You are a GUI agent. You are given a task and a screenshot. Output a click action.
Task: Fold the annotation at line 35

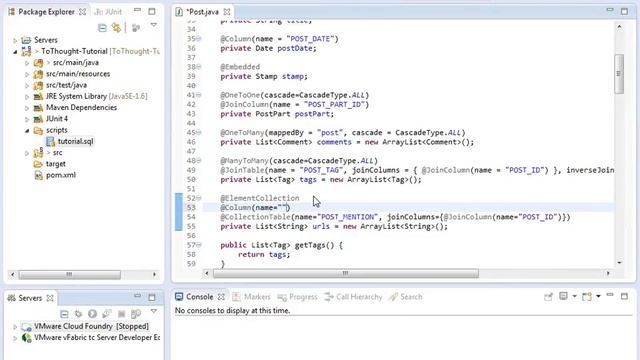pos(199,39)
